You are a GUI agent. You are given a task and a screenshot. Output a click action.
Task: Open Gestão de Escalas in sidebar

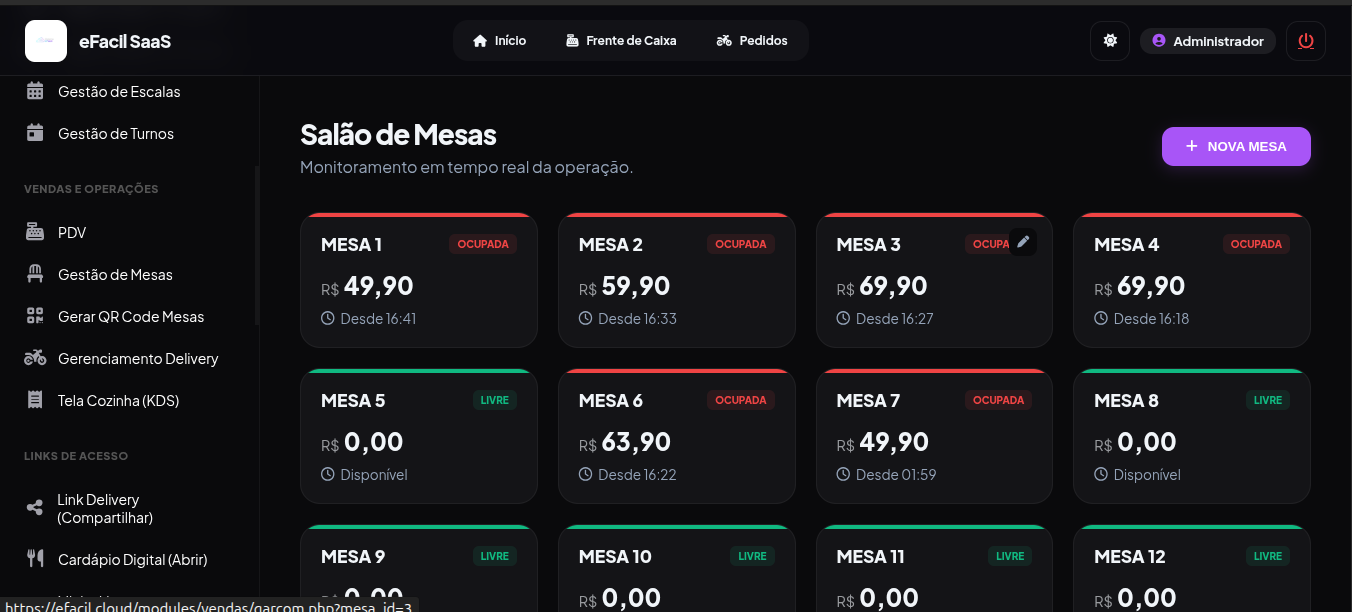coord(119,92)
